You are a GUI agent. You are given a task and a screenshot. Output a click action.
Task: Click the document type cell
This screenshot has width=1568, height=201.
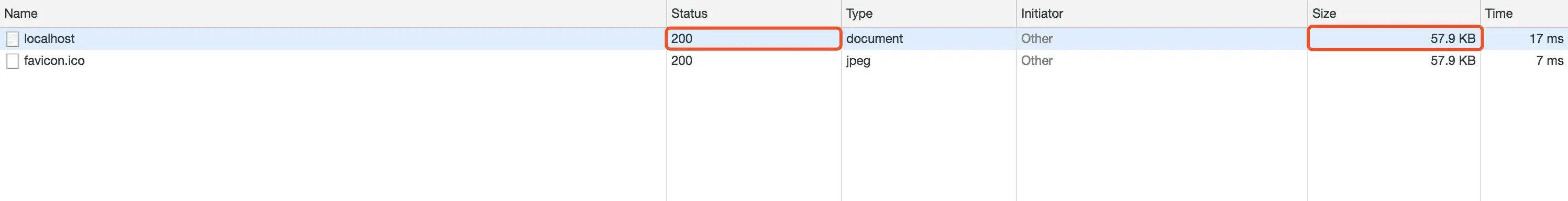[874, 38]
